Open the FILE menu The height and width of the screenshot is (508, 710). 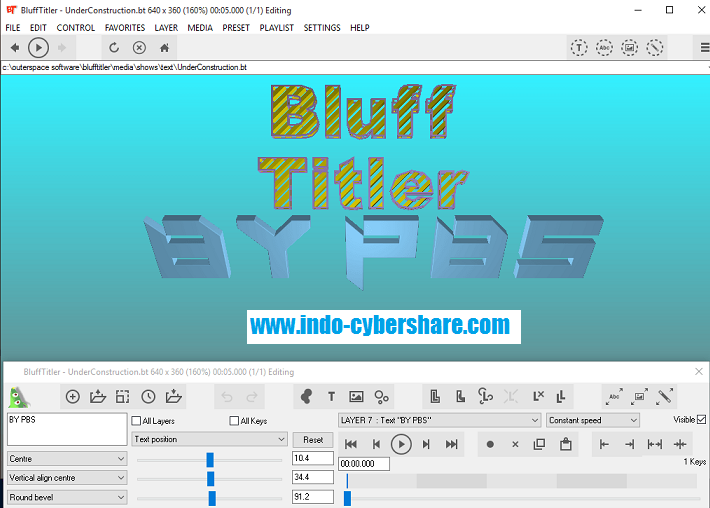pyautogui.click(x=13, y=28)
